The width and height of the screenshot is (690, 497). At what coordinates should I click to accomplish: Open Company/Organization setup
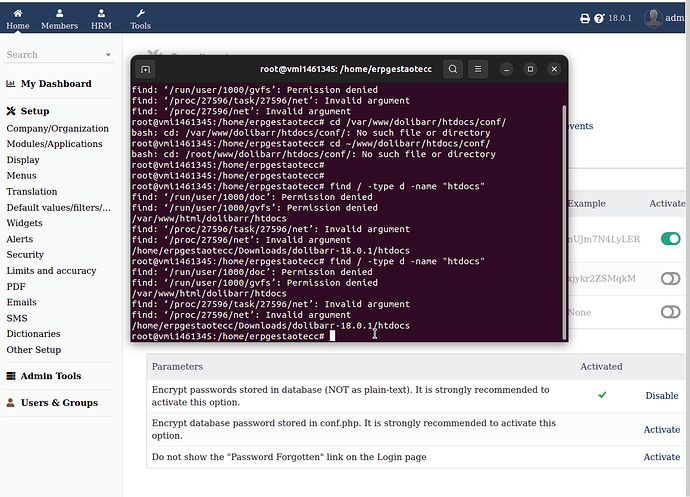click(x=58, y=129)
